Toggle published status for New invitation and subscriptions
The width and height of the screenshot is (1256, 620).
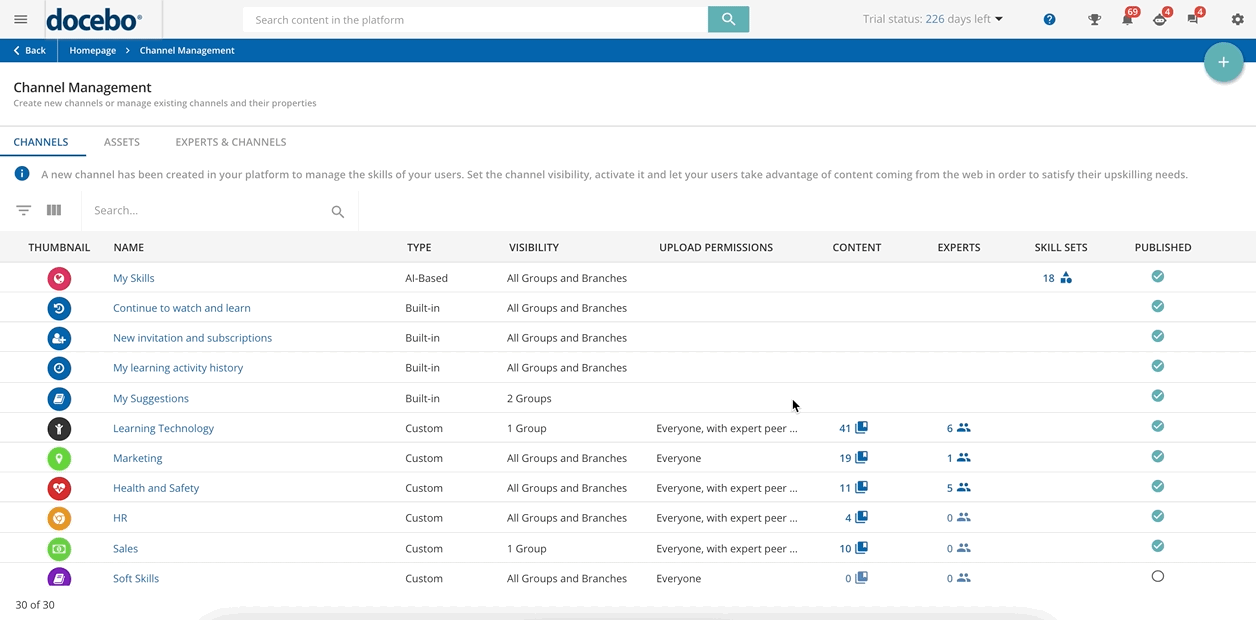coord(1158,336)
